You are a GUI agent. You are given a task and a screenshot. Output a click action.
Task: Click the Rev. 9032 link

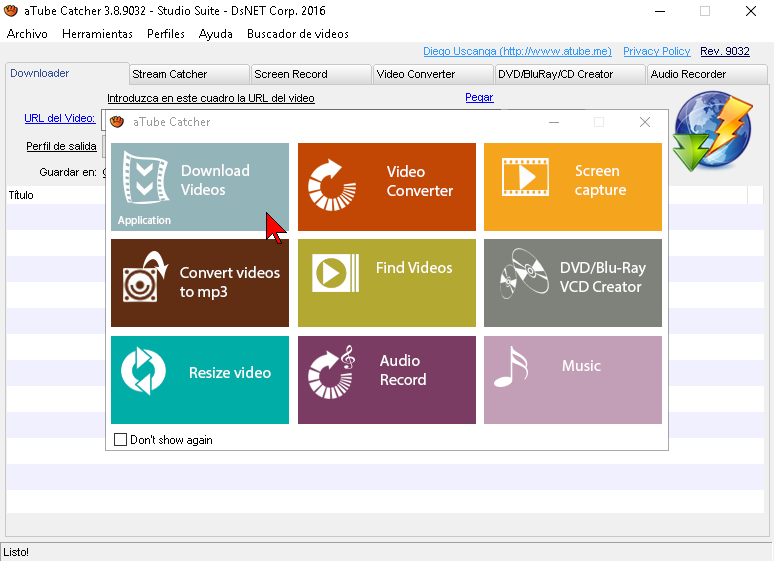[725, 51]
